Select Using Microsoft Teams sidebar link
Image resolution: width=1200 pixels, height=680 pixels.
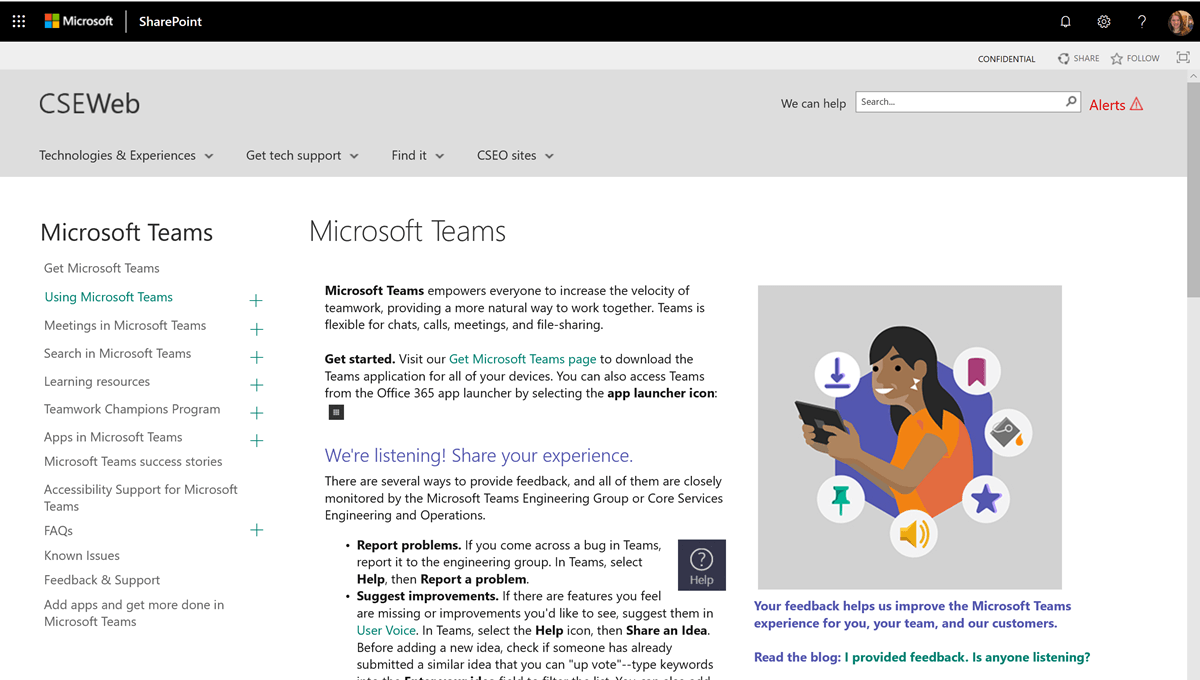(x=109, y=297)
